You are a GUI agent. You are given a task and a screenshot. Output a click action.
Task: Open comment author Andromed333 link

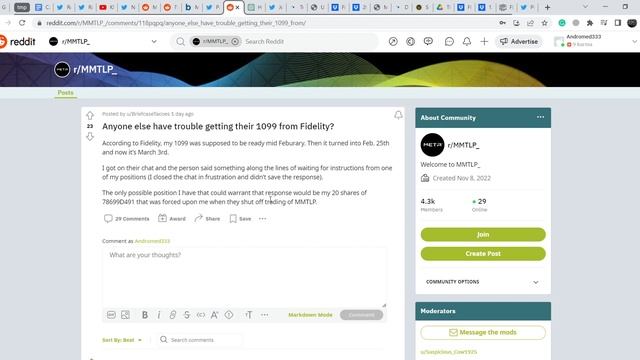click(152, 241)
